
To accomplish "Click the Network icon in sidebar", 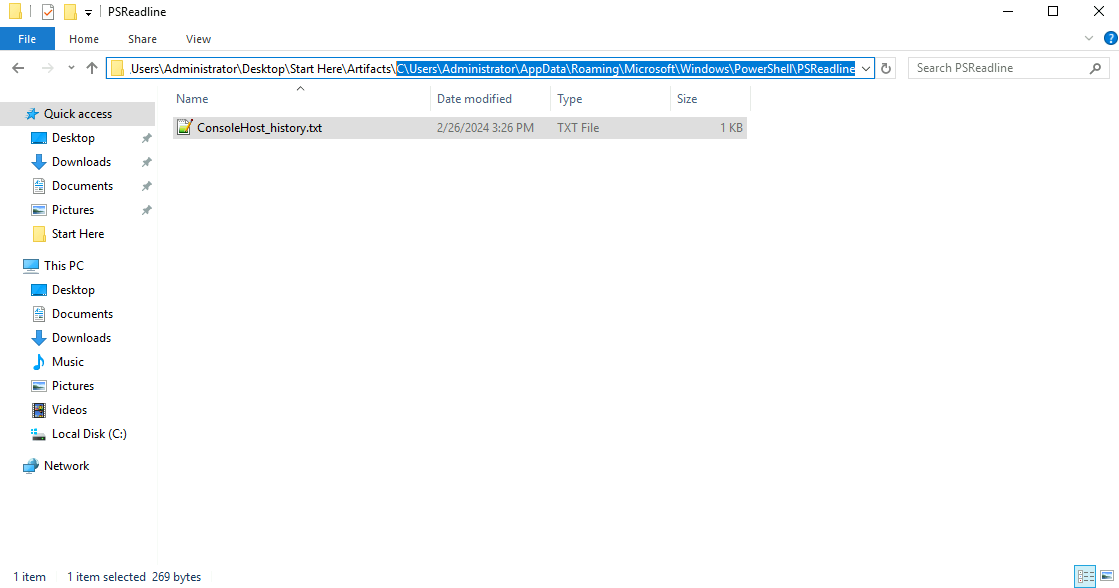I will [31, 466].
